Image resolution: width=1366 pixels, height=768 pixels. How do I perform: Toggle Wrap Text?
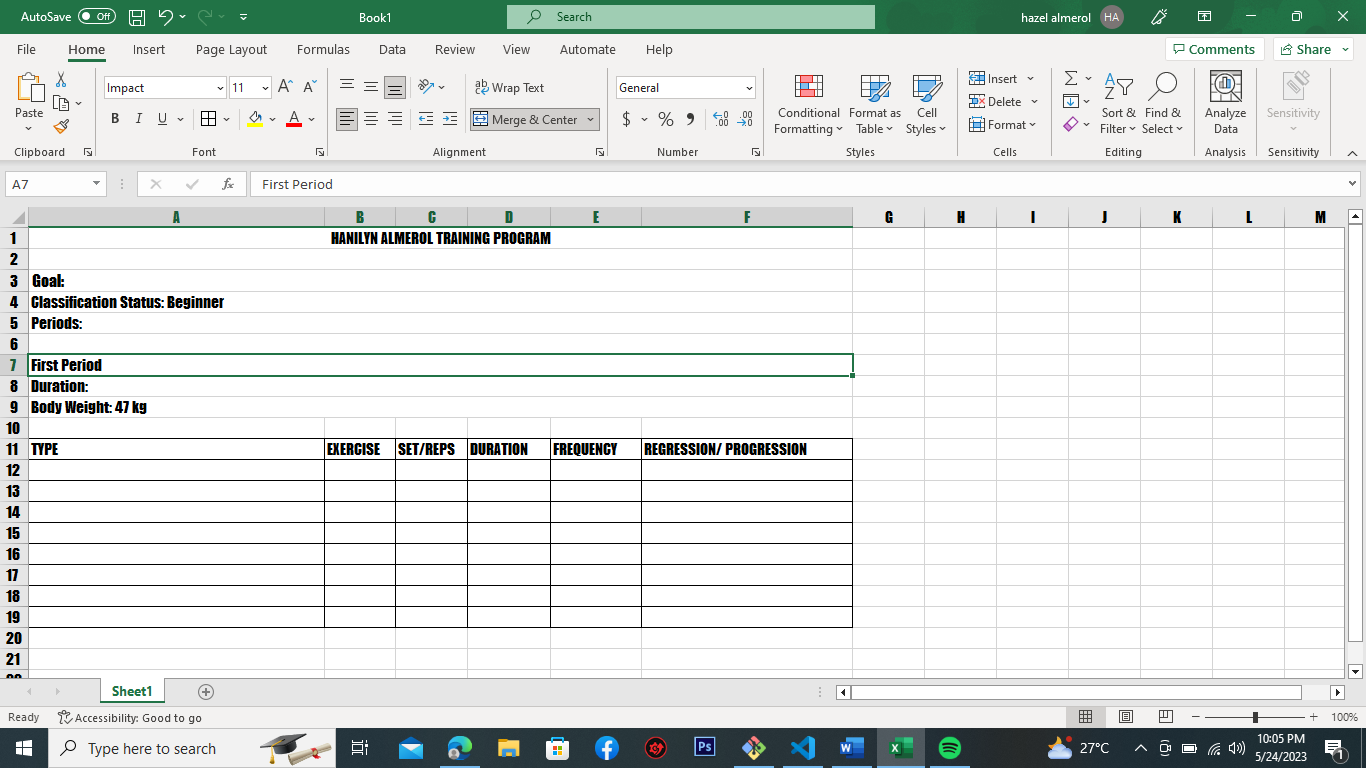509,88
